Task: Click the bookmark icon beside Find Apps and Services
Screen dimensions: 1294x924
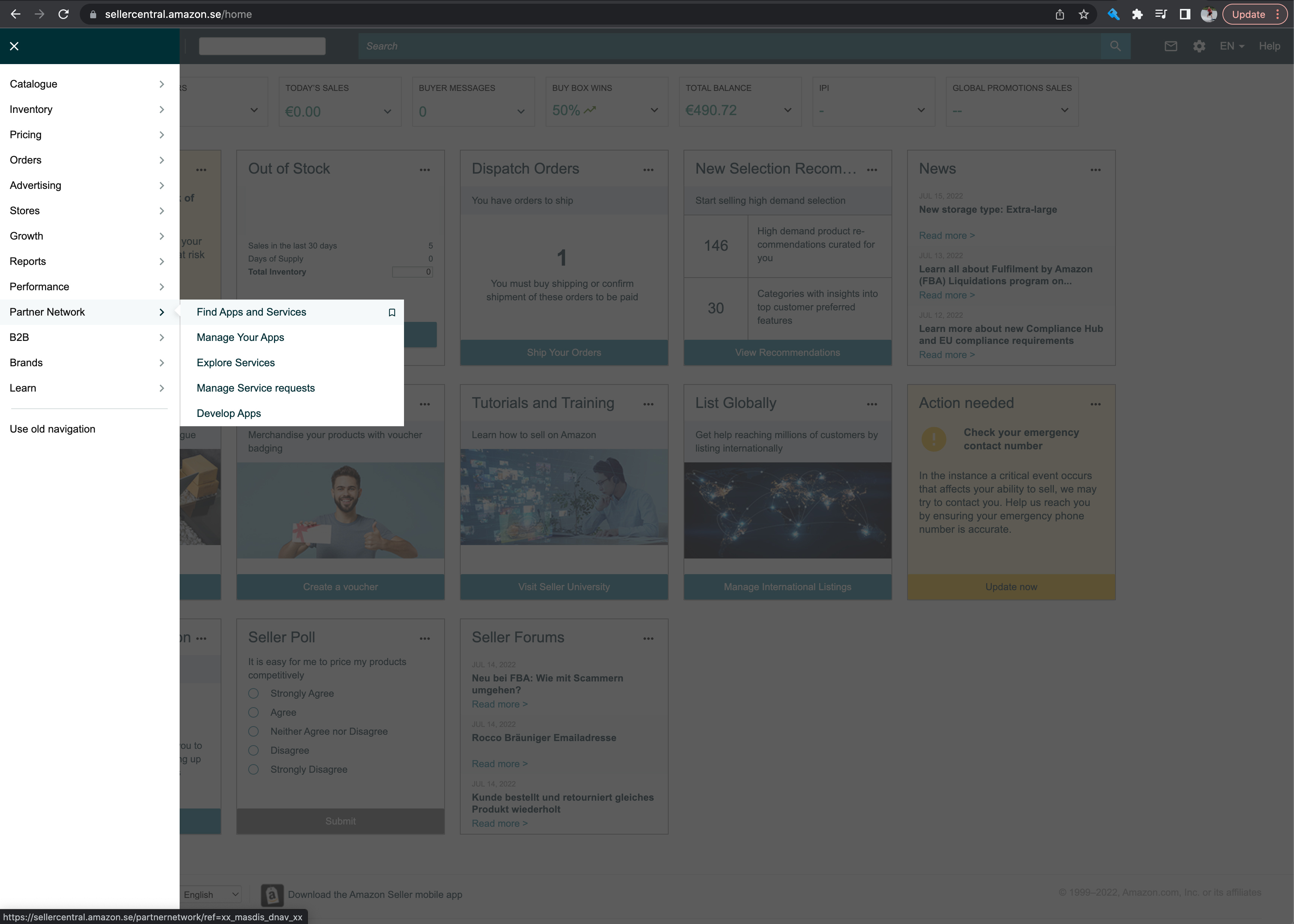Action: click(391, 312)
